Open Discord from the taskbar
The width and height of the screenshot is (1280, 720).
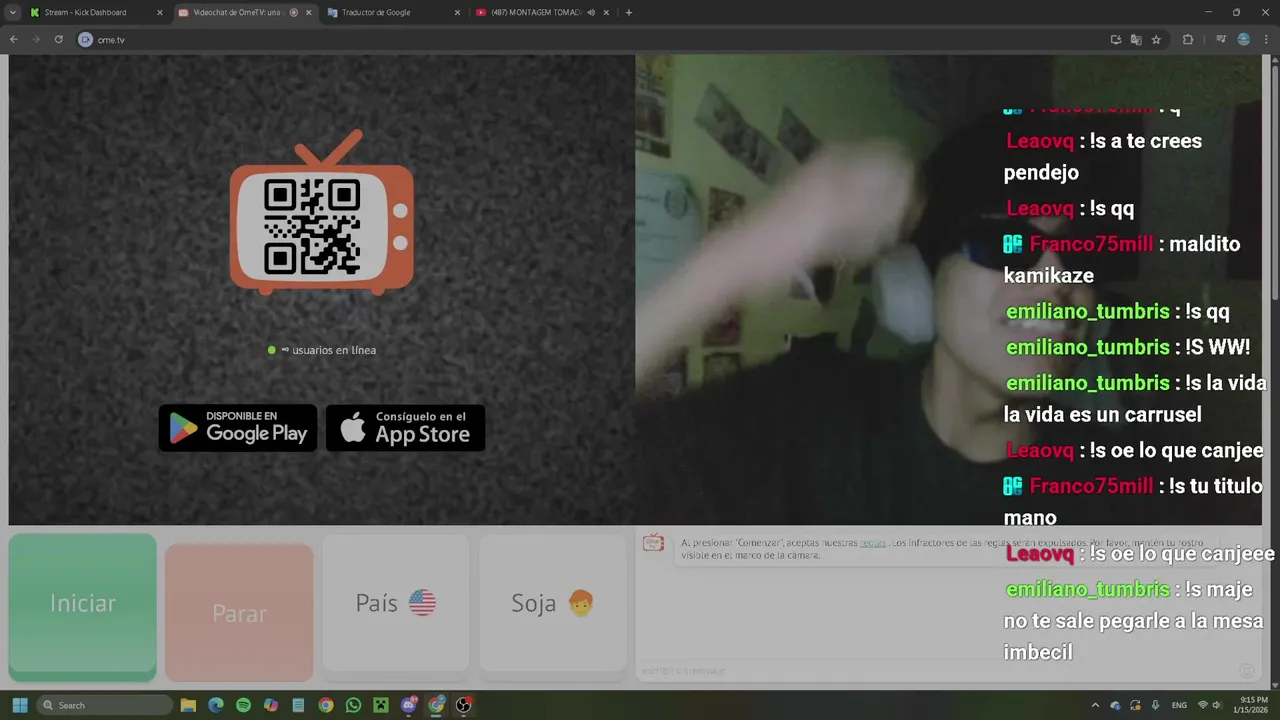click(408, 705)
